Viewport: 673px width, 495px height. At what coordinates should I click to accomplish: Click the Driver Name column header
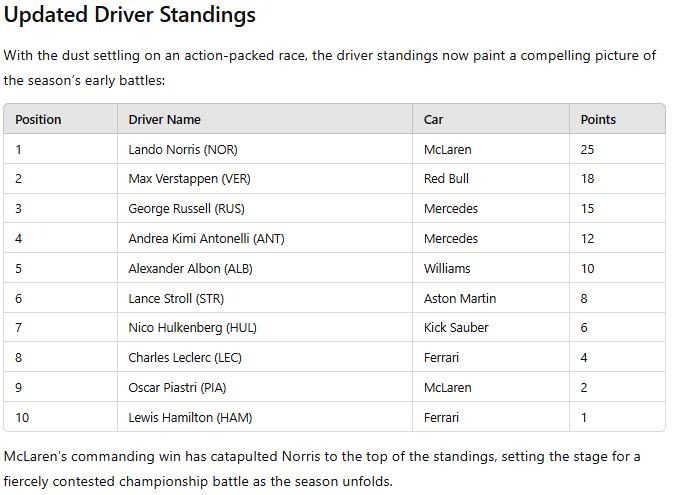pos(164,119)
